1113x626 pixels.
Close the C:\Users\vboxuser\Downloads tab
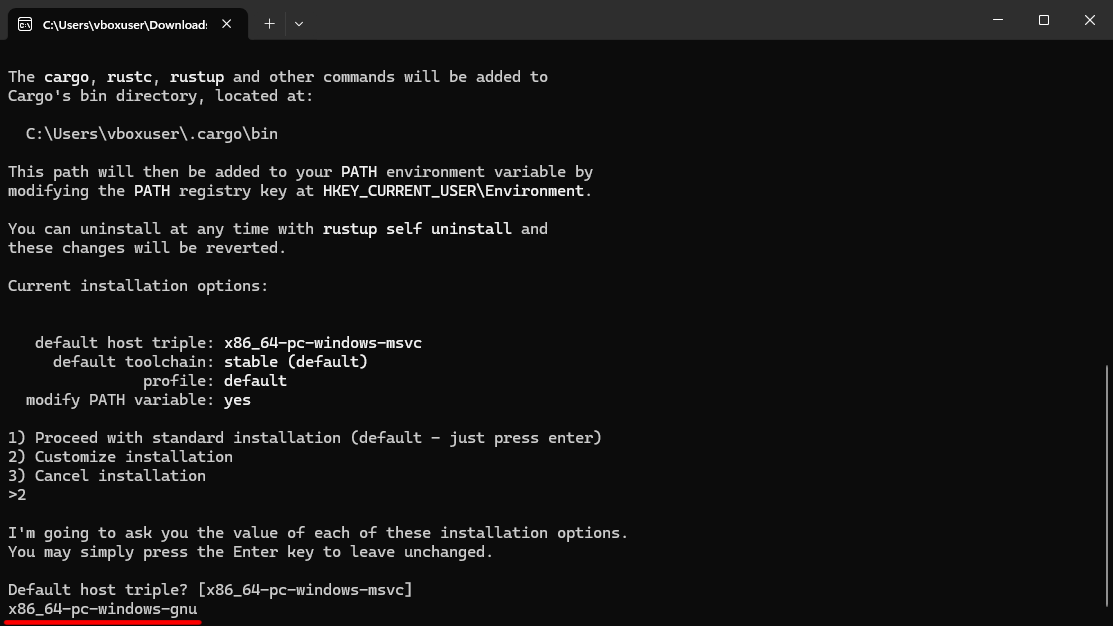(x=229, y=24)
